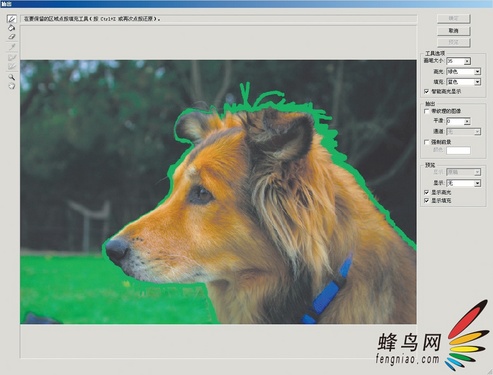The width and height of the screenshot is (493, 375).
Task: Select the Edge Highlighter tool
Action: pyautogui.click(x=12, y=19)
